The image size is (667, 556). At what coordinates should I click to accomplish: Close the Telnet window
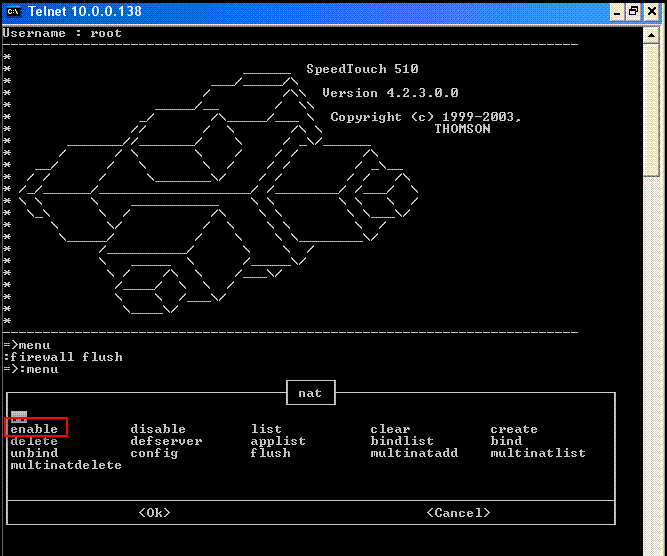(x=652, y=12)
